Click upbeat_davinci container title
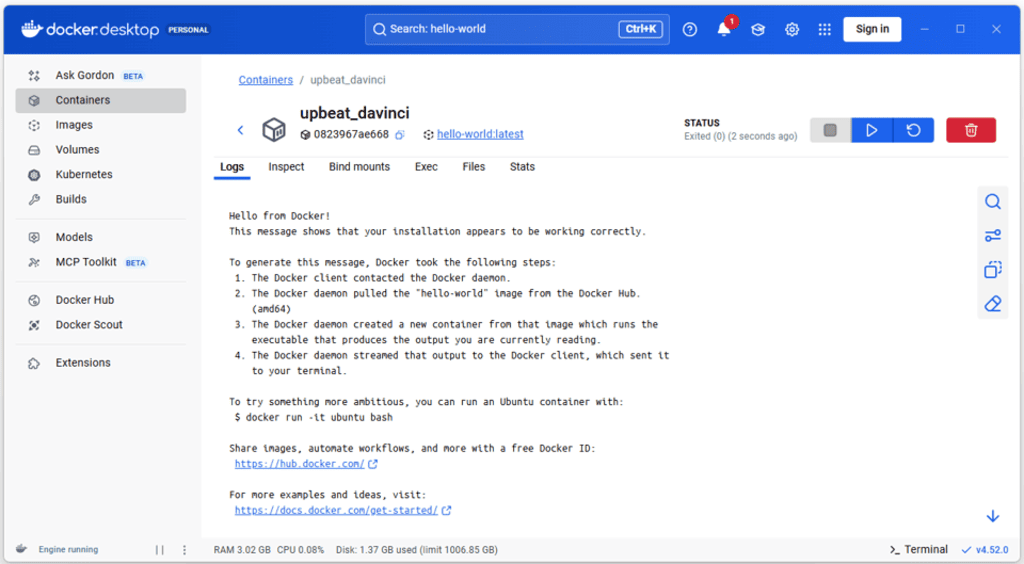Image resolution: width=1024 pixels, height=564 pixels. [x=355, y=113]
